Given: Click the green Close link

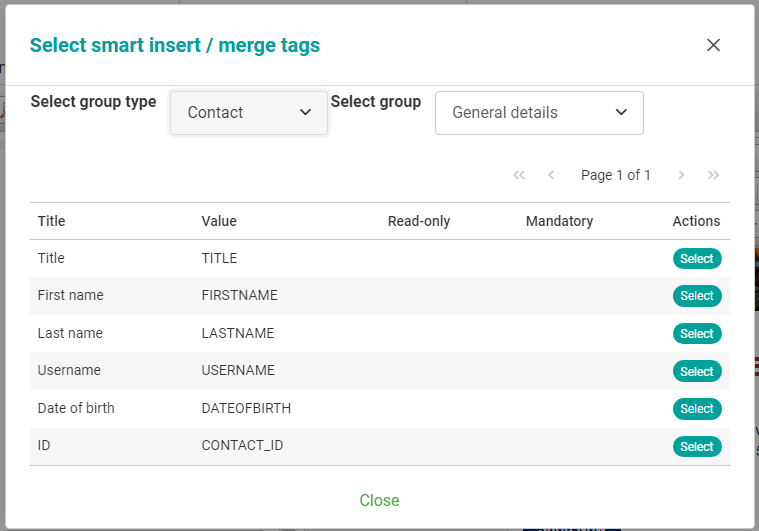Looking at the screenshot, I should tap(379, 500).
